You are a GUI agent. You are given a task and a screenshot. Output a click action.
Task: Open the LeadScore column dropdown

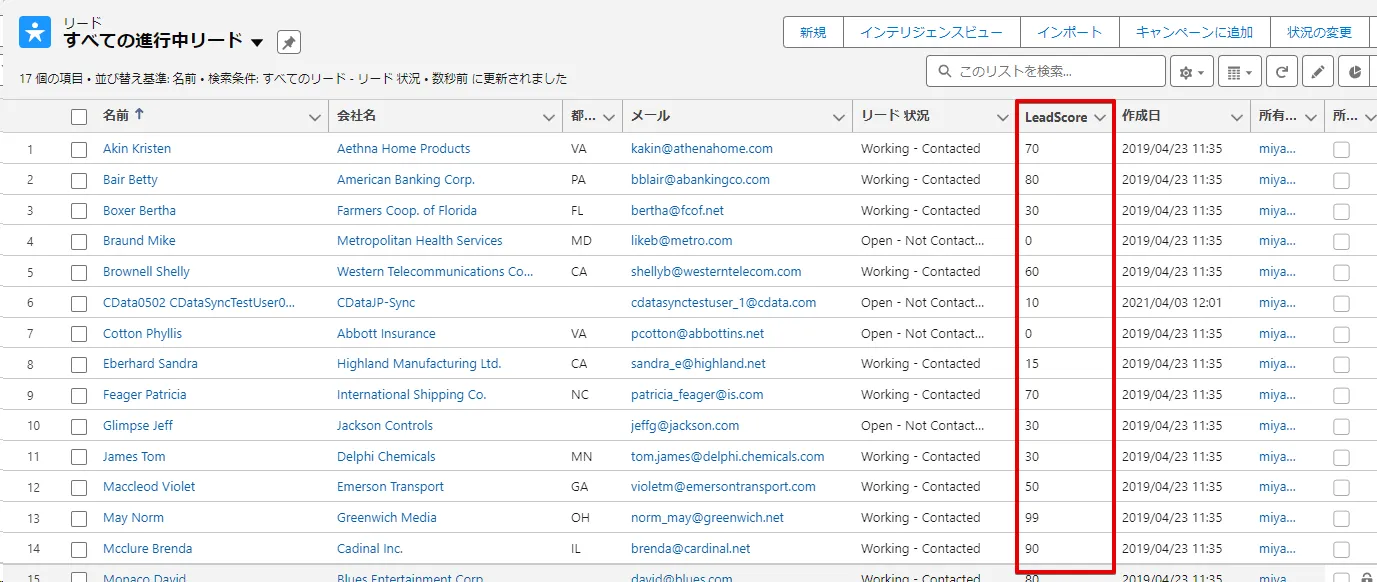(1101, 117)
